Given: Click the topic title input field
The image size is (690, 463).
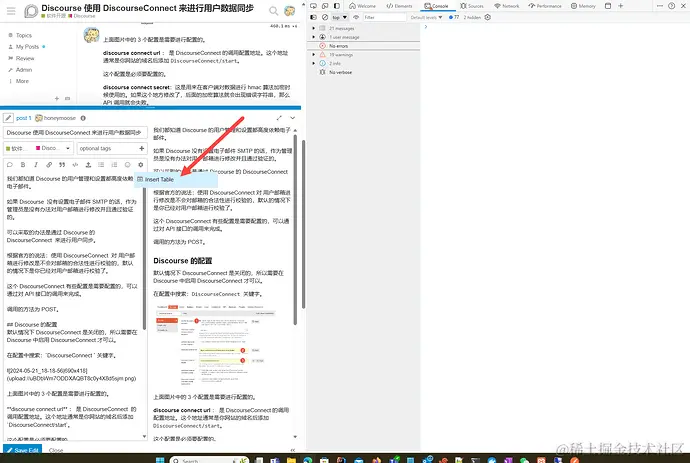Looking at the screenshot, I should pyautogui.click(x=75, y=132).
